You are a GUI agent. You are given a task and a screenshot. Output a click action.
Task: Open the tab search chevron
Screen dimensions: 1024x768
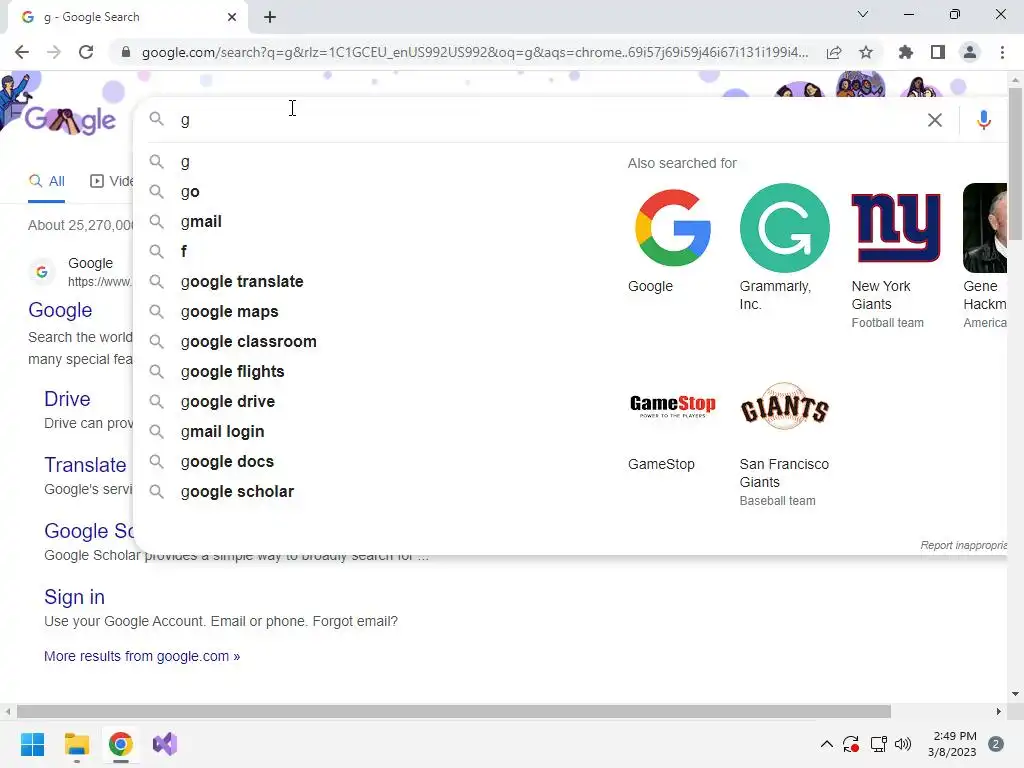pyautogui.click(x=863, y=14)
